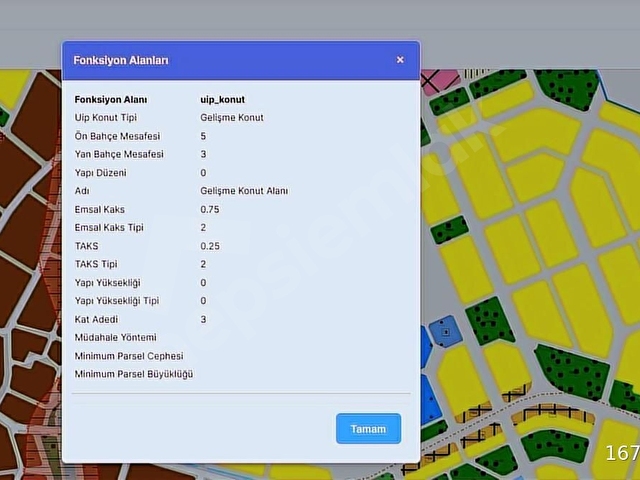This screenshot has height=480, width=640.
Task: Select the 'Fonksiyon Alanı' label
Action: 111,100
